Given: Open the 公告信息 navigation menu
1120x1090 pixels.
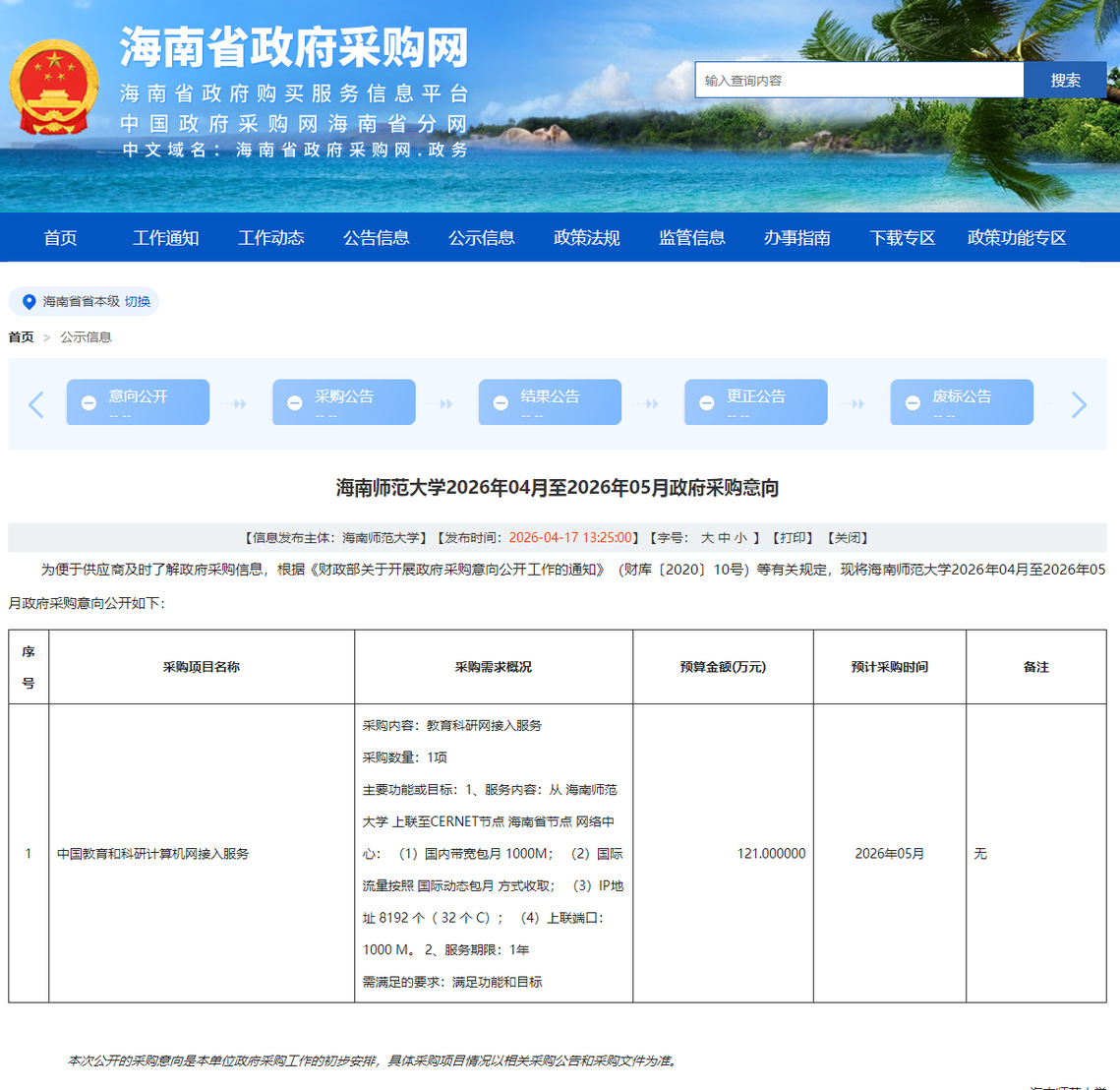Looking at the screenshot, I should coord(376,238).
